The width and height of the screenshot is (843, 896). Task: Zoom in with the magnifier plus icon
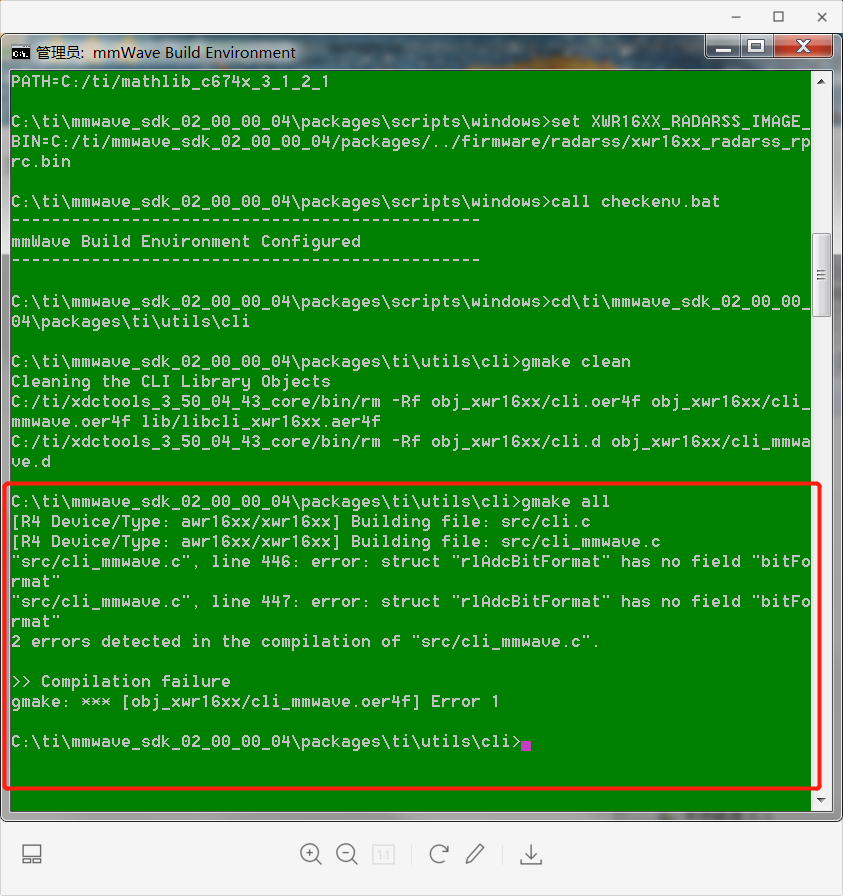(310, 854)
